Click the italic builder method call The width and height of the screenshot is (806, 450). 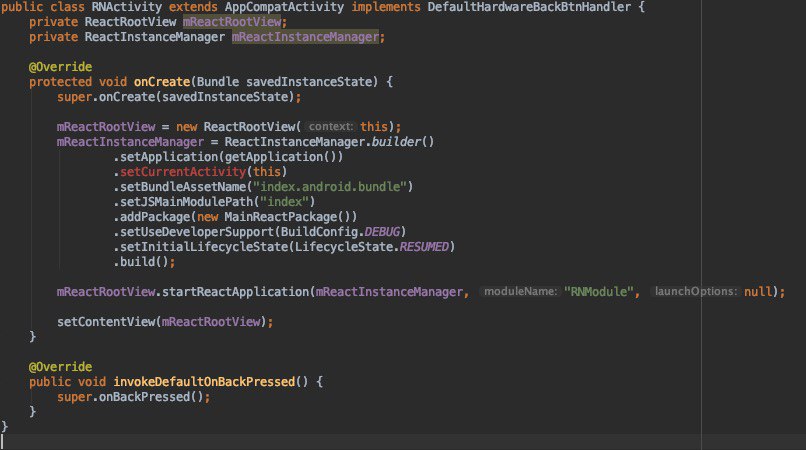pos(396,141)
